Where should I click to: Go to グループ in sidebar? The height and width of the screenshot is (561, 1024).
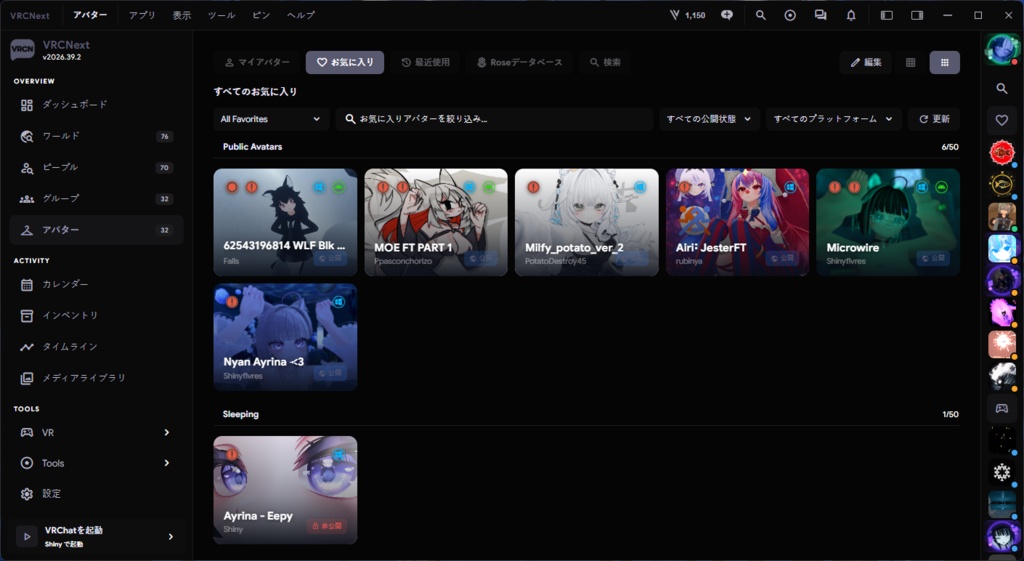point(97,199)
